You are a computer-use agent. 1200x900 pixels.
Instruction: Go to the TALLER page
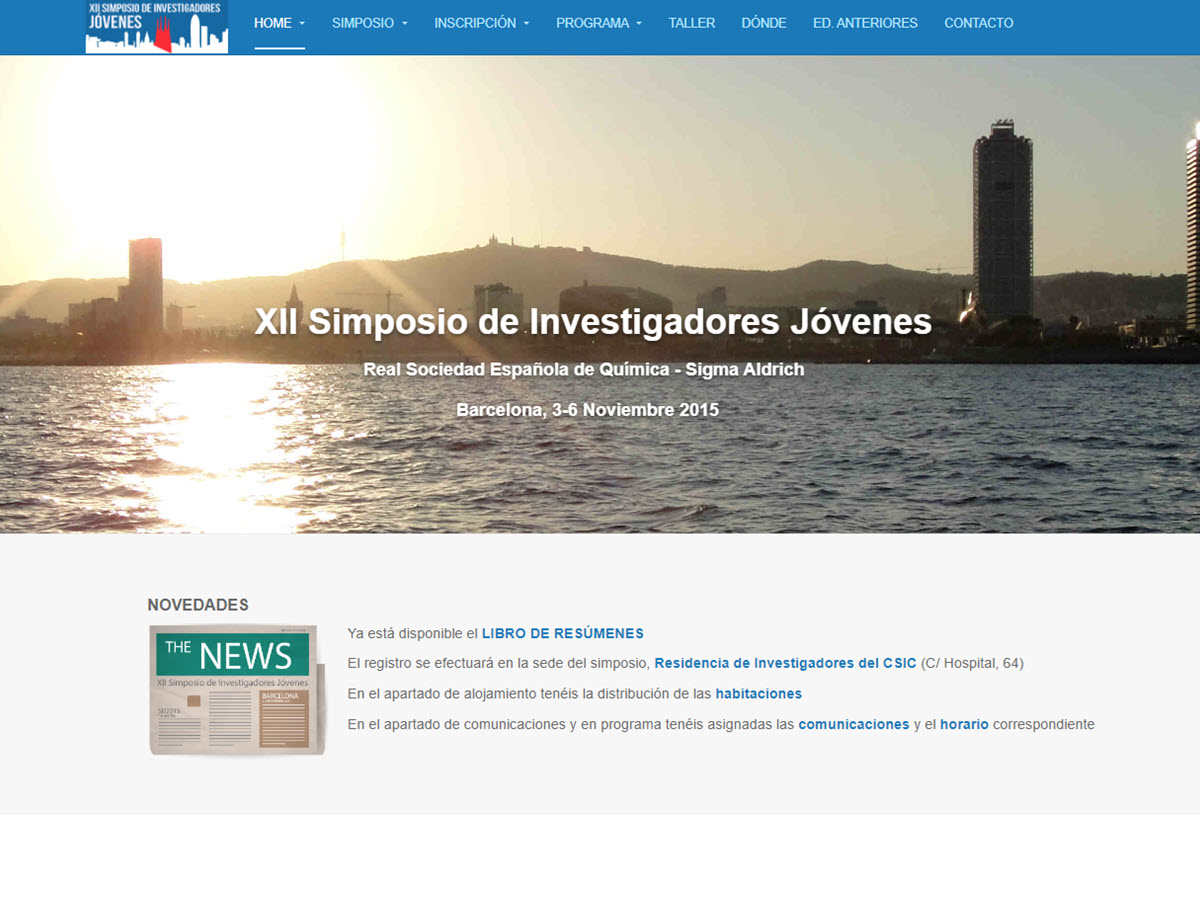click(691, 23)
